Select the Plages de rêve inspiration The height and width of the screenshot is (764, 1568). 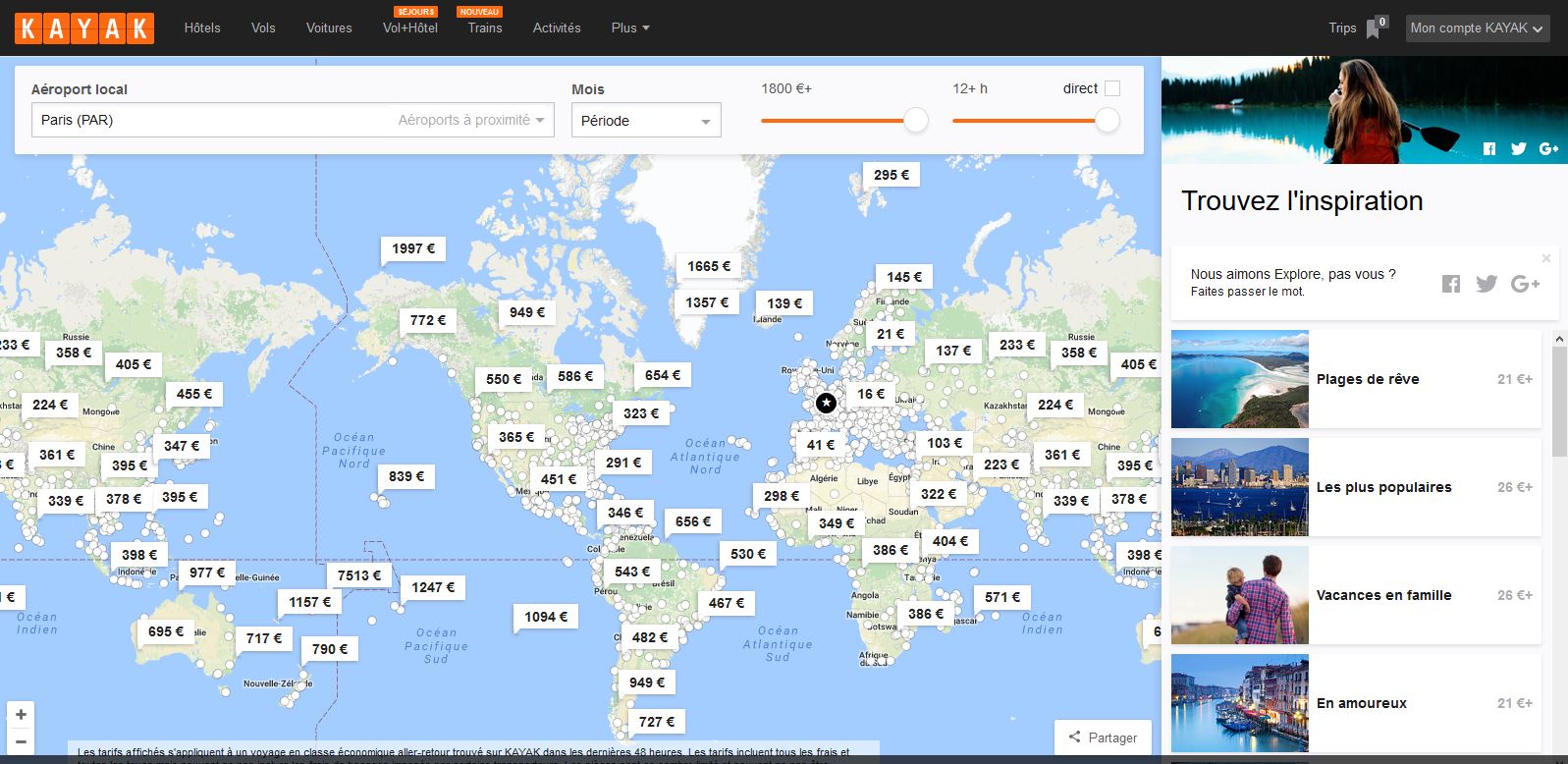click(x=1355, y=379)
